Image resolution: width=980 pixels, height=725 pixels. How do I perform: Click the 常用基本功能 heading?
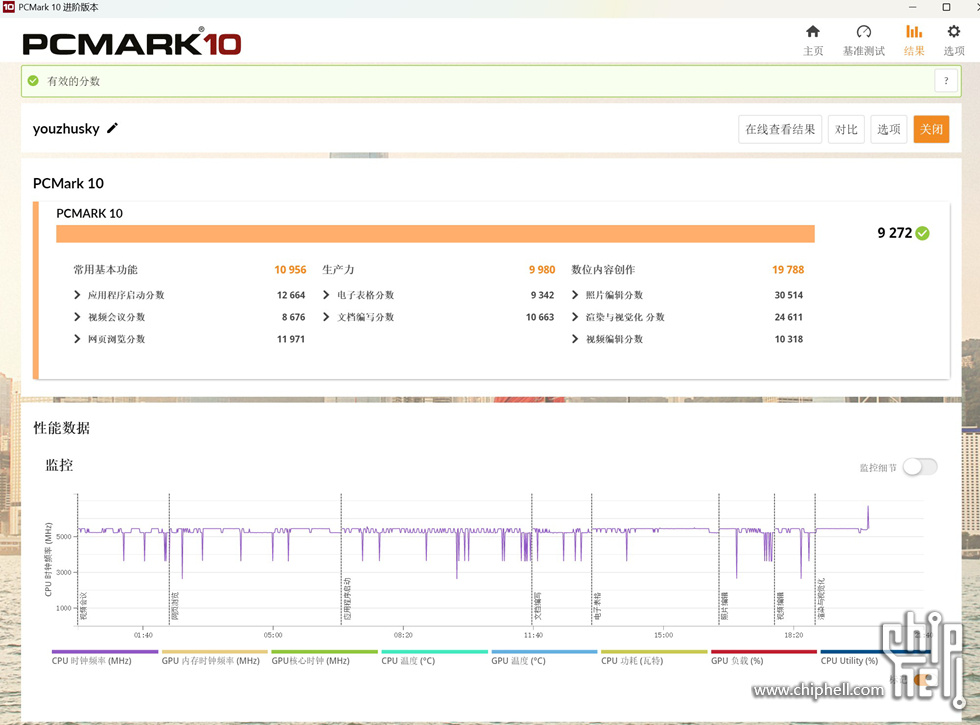106,269
